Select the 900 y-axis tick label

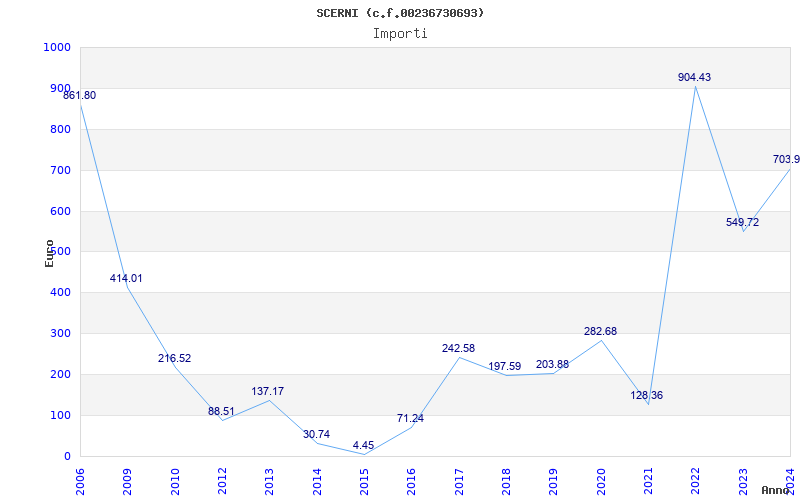(x=60, y=88)
